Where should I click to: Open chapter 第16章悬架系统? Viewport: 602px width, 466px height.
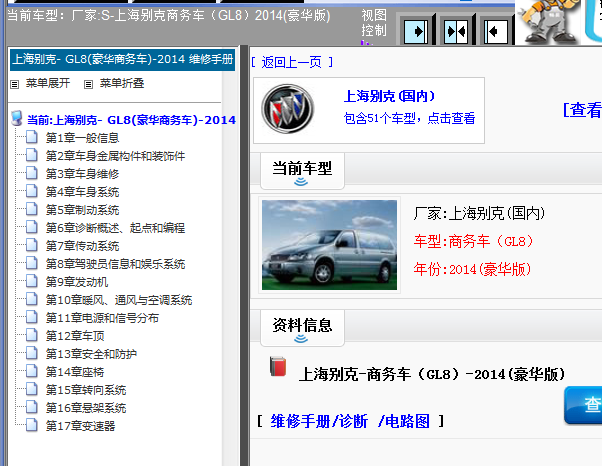(x=86, y=408)
